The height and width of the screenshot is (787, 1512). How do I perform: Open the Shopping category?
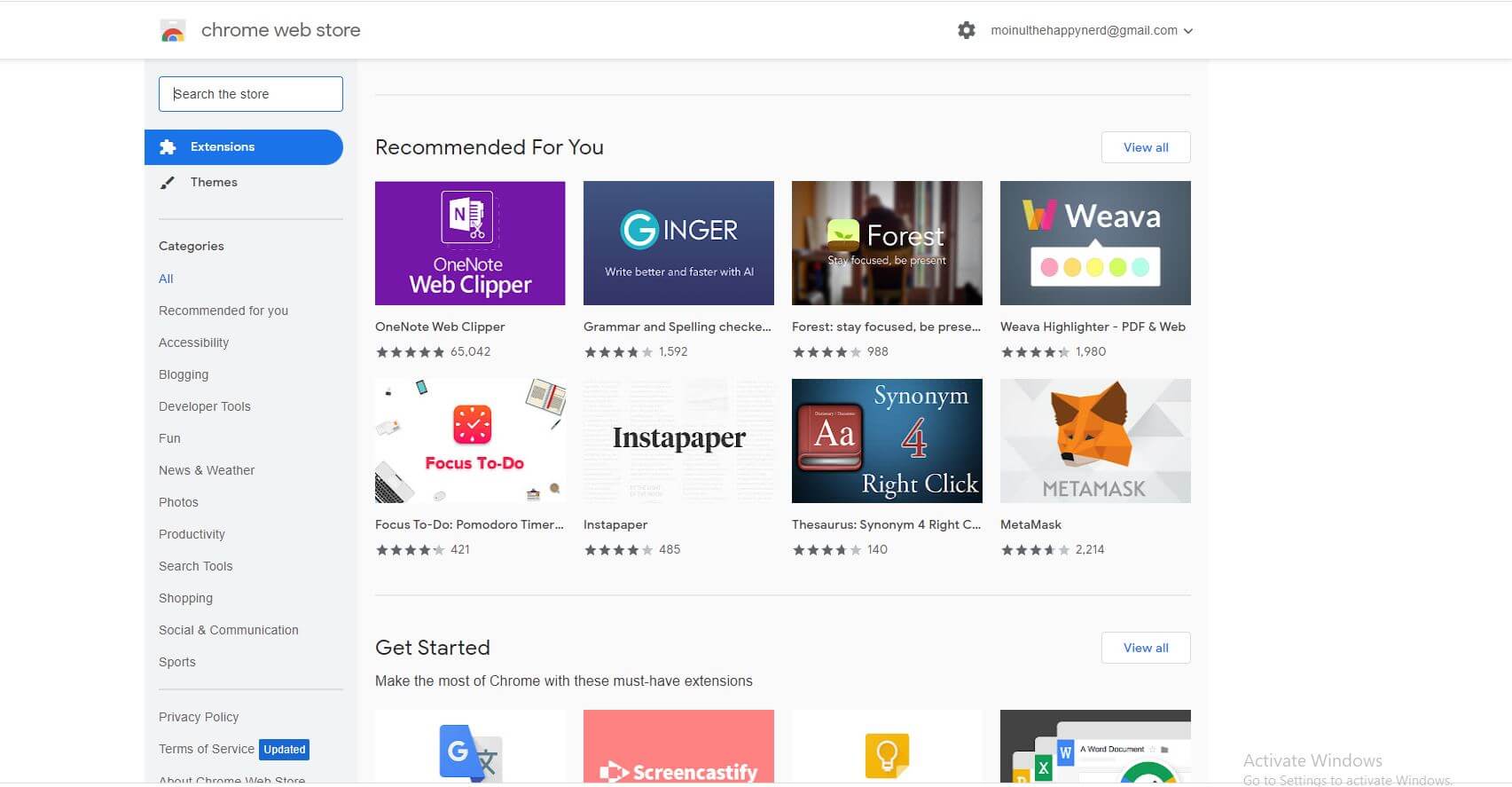pyautogui.click(x=185, y=598)
